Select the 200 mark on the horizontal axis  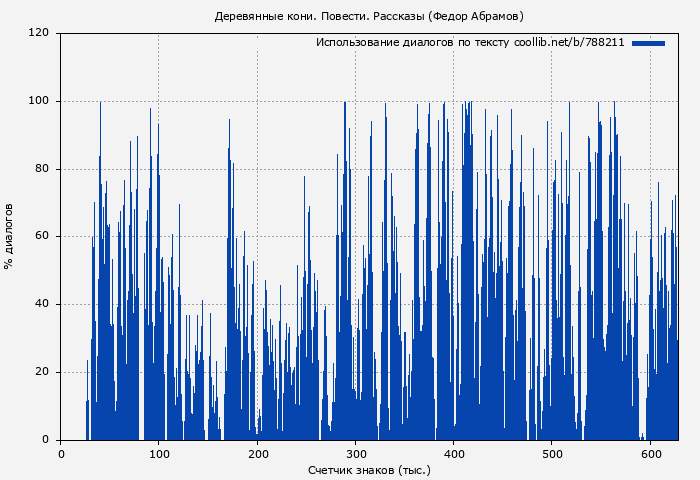[x=257, y=453]
